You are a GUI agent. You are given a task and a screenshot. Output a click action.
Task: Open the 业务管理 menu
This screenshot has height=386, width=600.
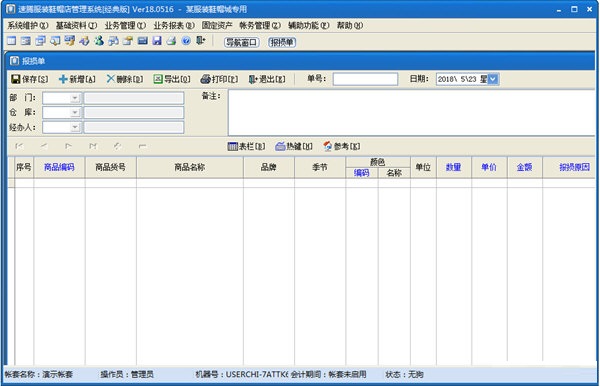point(125,26)
